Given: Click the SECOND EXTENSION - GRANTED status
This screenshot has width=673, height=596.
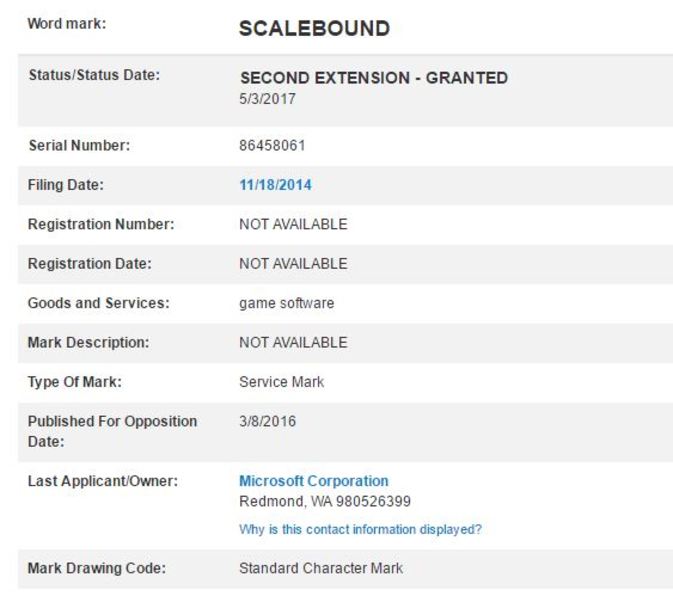Looking at the screenshot, I should coord(374,78).
